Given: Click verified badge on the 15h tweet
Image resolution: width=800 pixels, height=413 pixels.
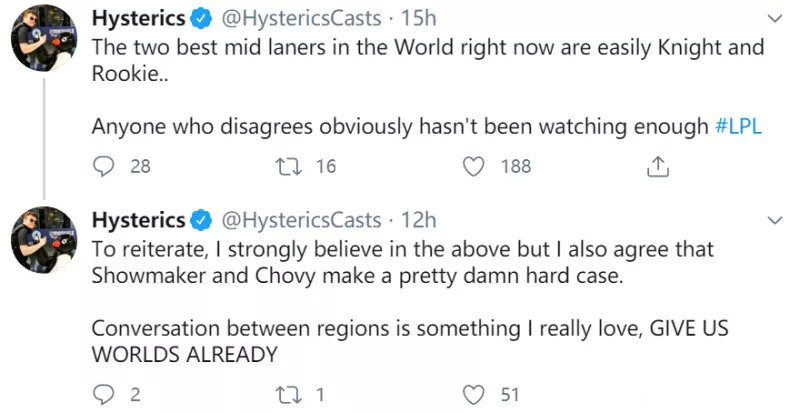Looking at the screenshot, I should [201, 19].
